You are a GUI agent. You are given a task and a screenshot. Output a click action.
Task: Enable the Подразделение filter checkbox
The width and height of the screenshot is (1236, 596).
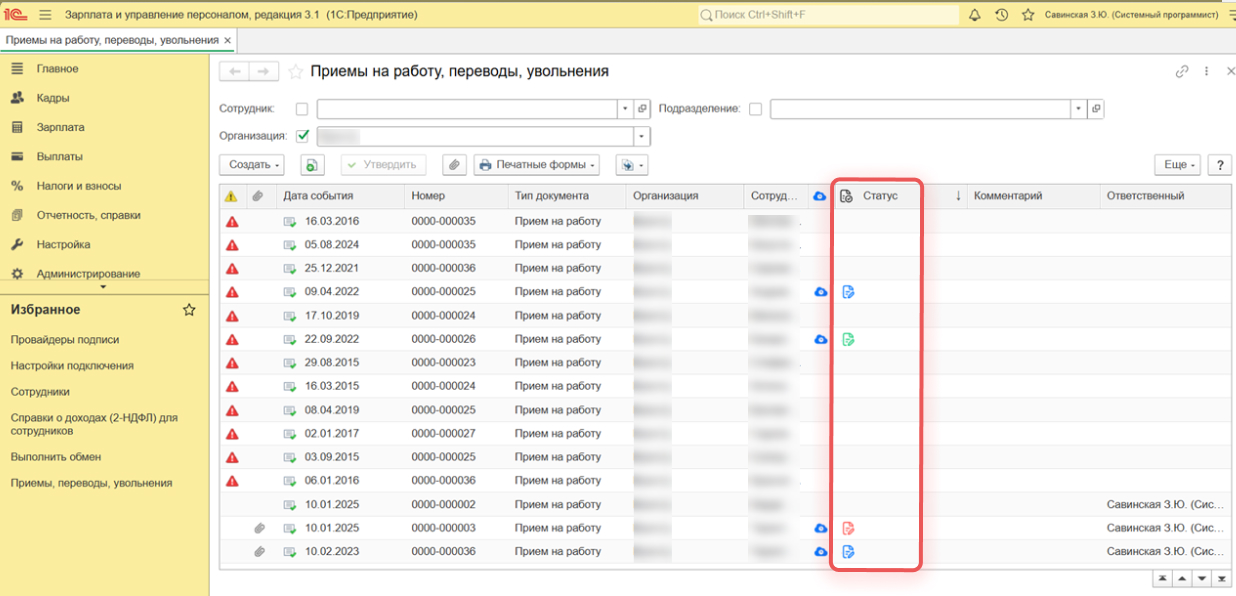[755, 109]
